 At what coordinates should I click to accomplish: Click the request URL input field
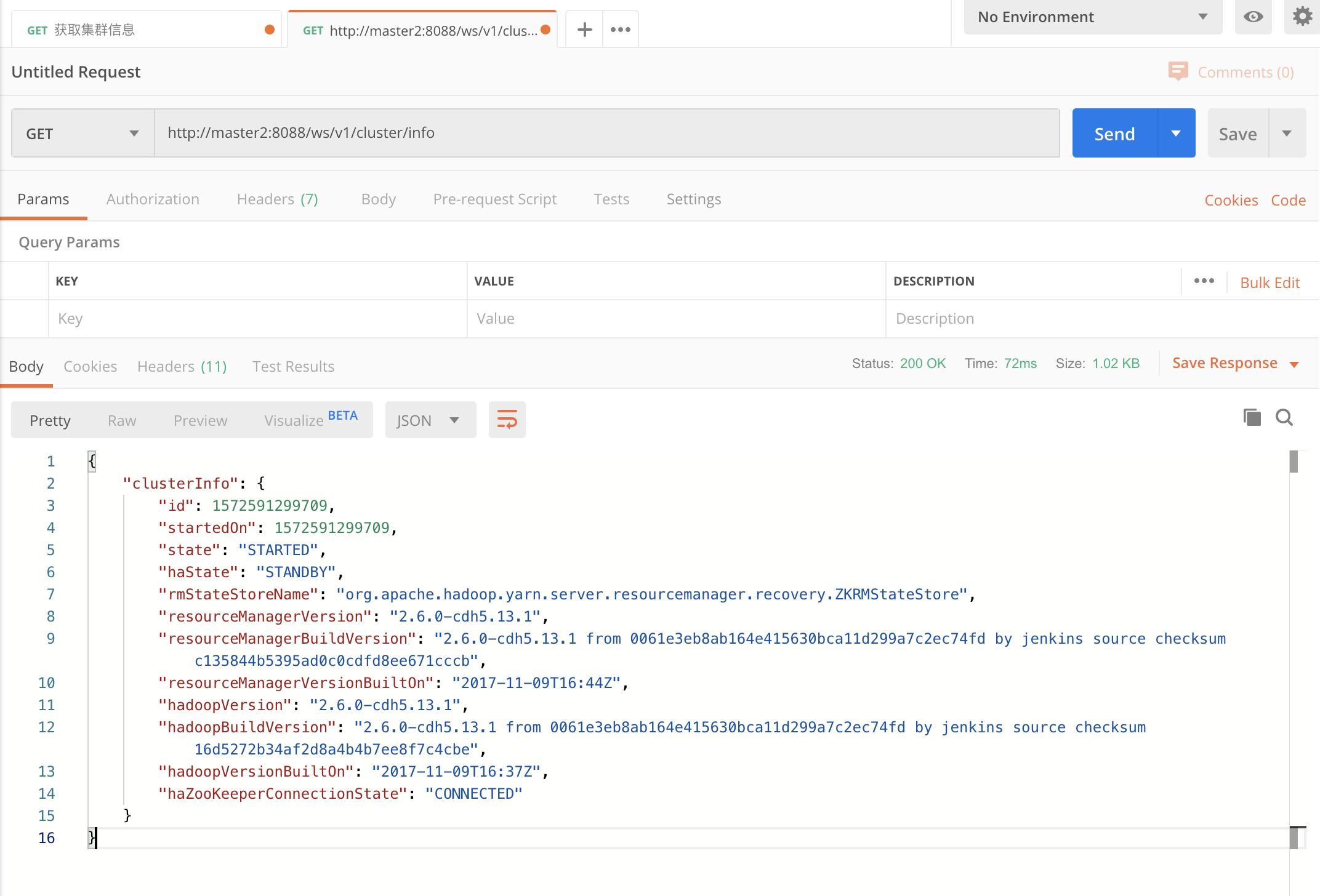[606, 133]
